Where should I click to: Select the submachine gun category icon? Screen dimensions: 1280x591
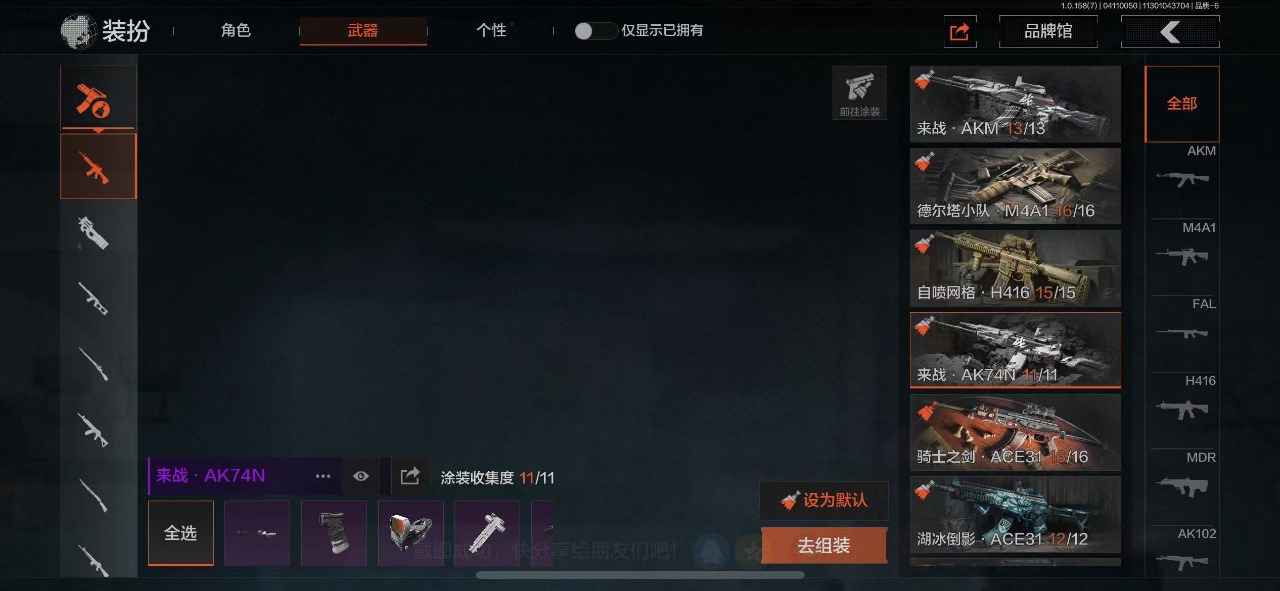point(94,232)
